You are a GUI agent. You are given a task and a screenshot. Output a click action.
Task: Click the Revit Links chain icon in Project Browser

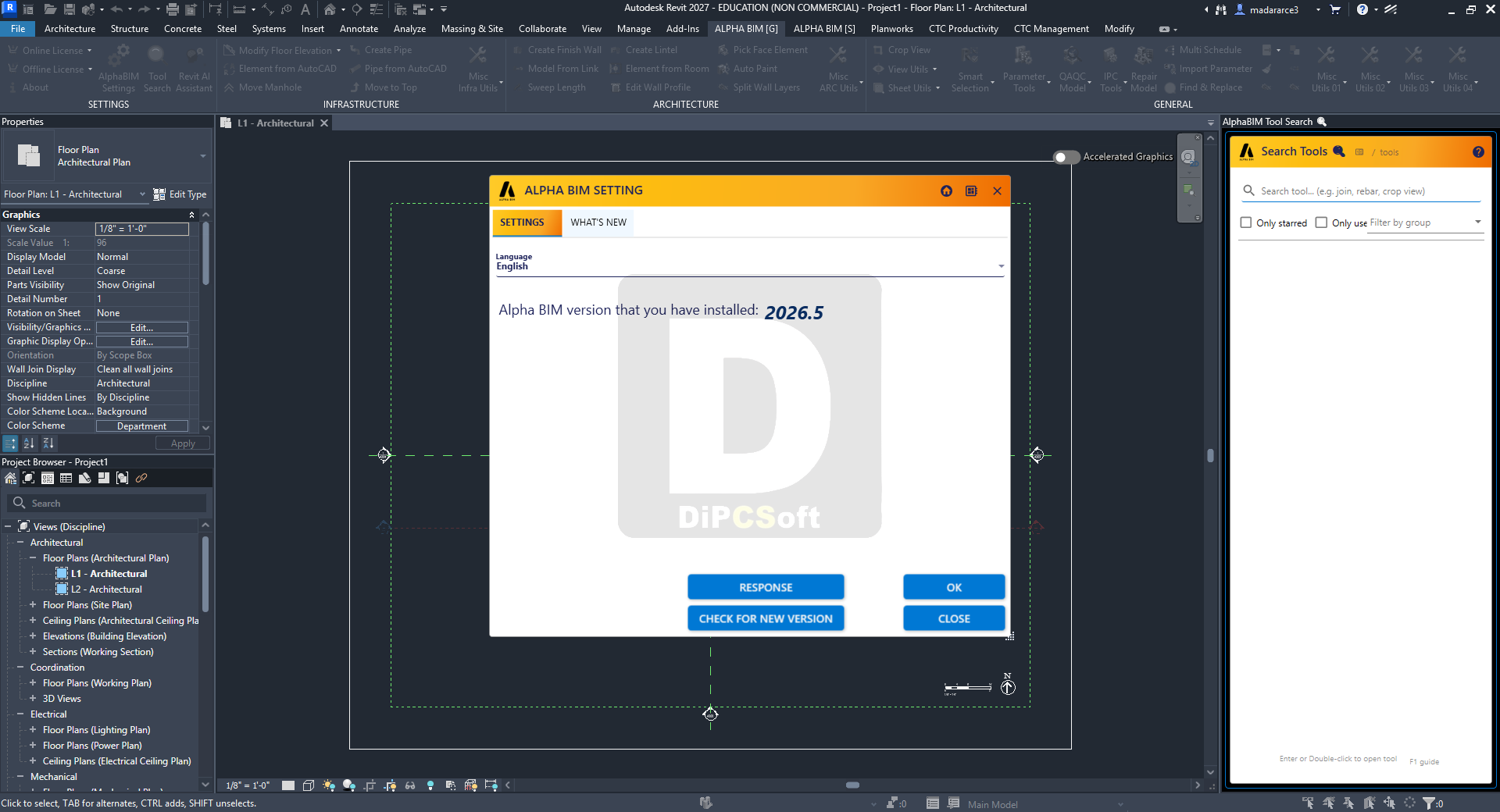(141, 479)
